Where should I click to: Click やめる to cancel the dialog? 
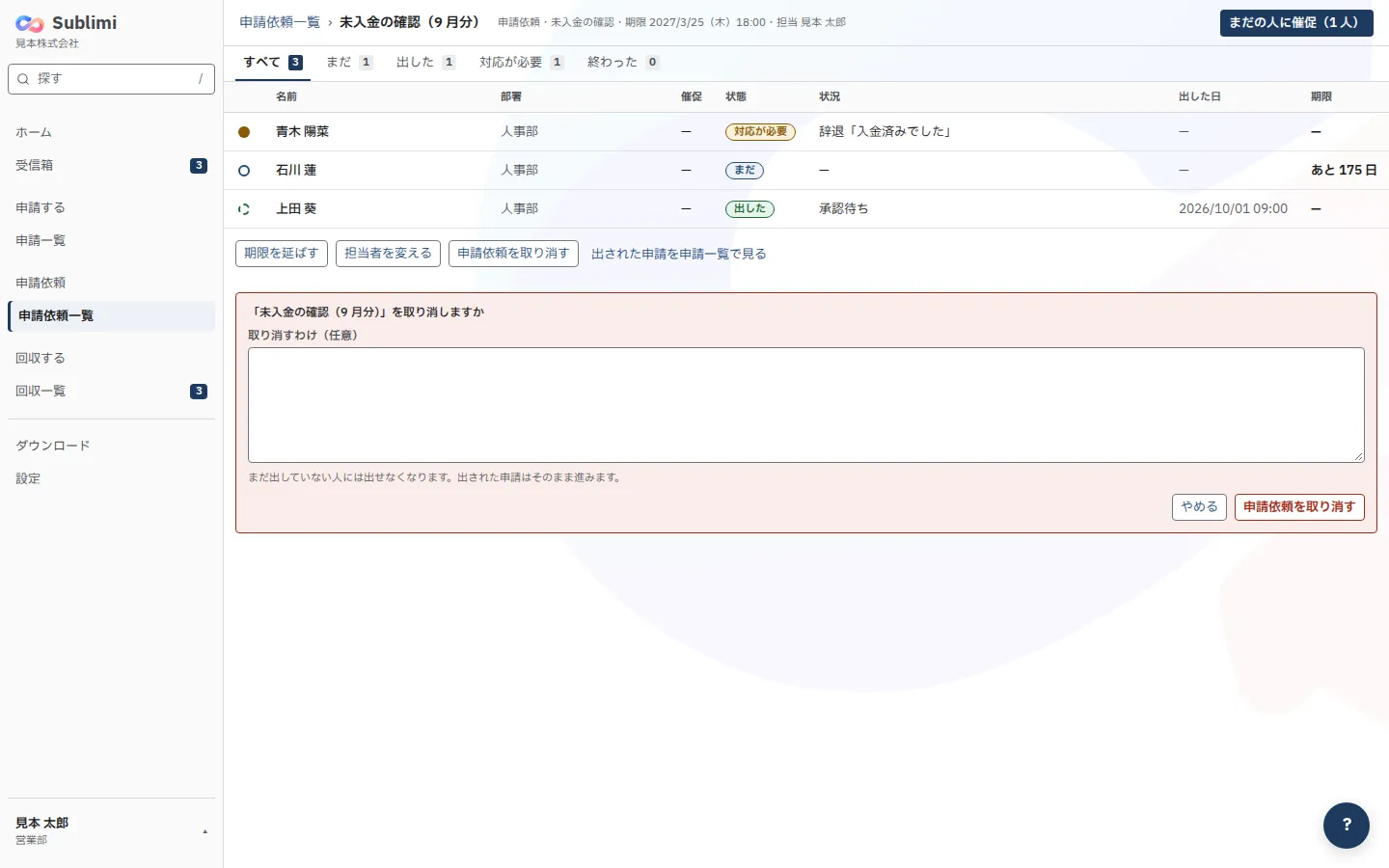pos(1199,507)
